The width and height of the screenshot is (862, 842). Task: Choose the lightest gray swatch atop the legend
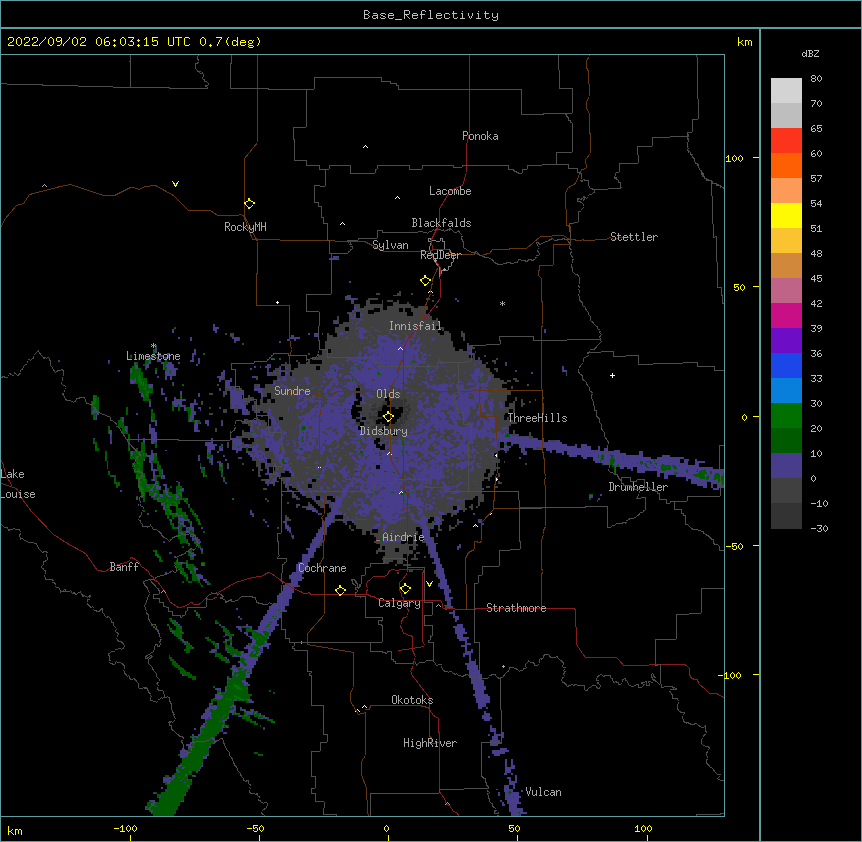click(786, 90)
